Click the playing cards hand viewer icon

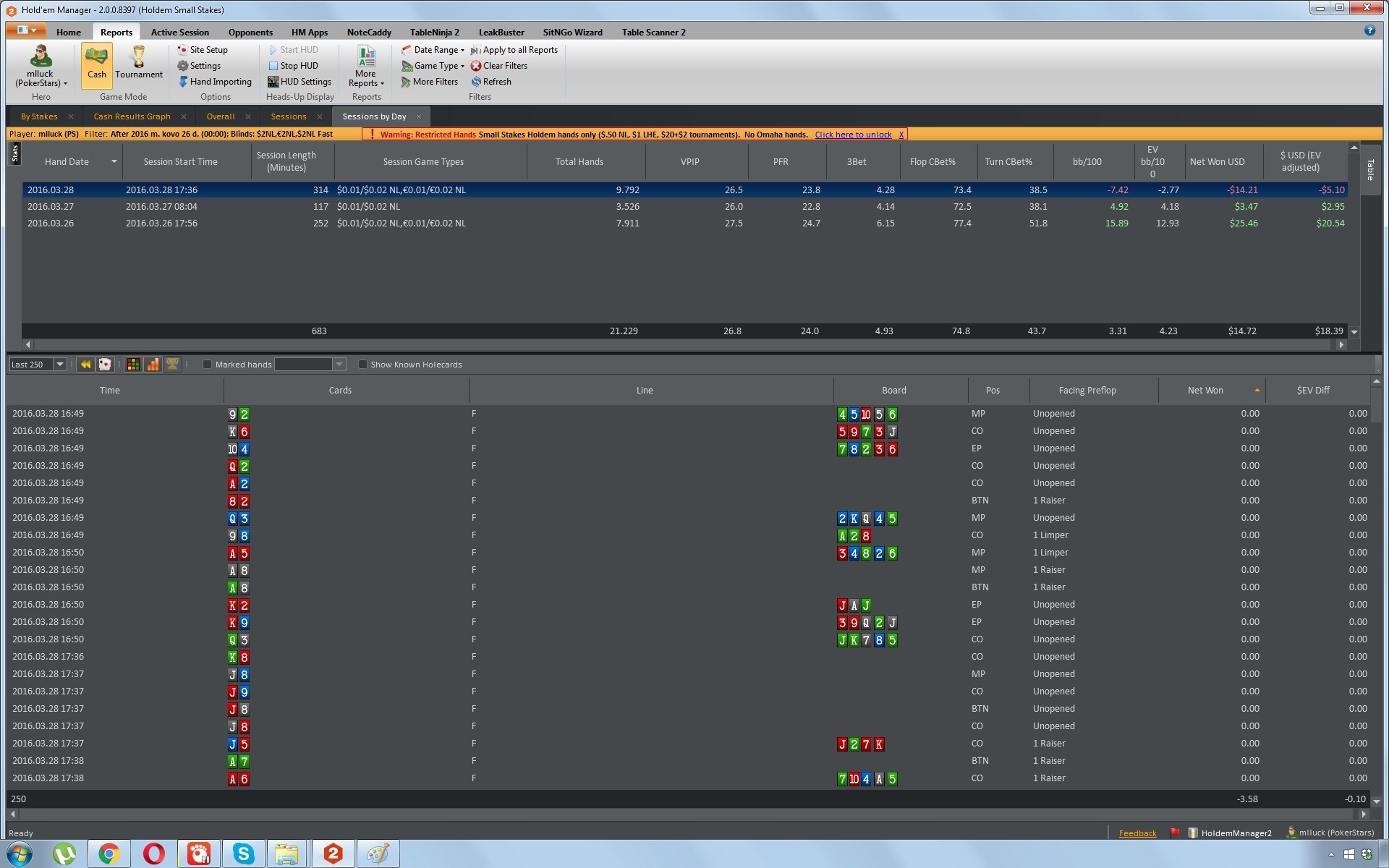tap(105, 365)
